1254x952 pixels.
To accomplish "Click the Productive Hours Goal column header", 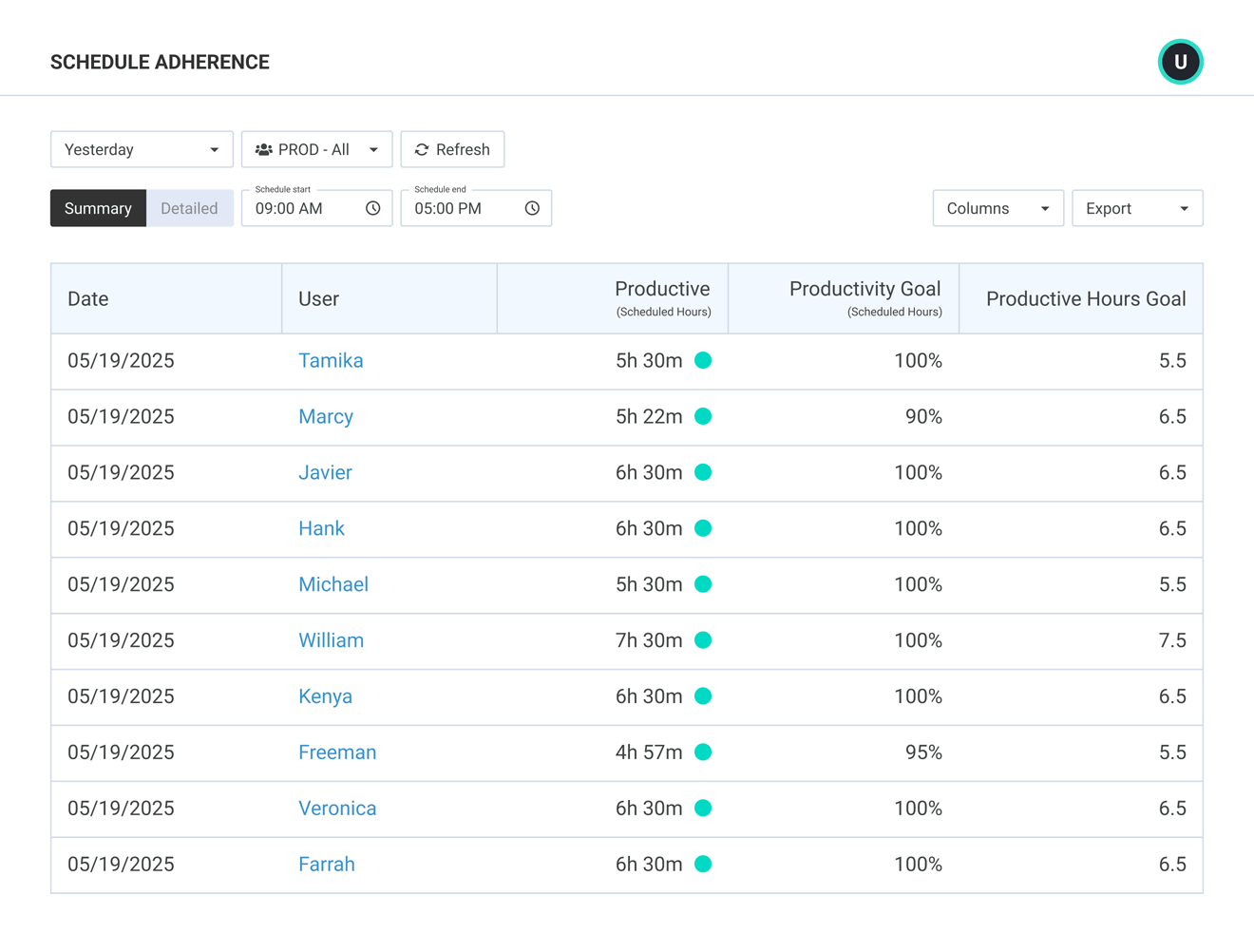I will [1081, 298].
